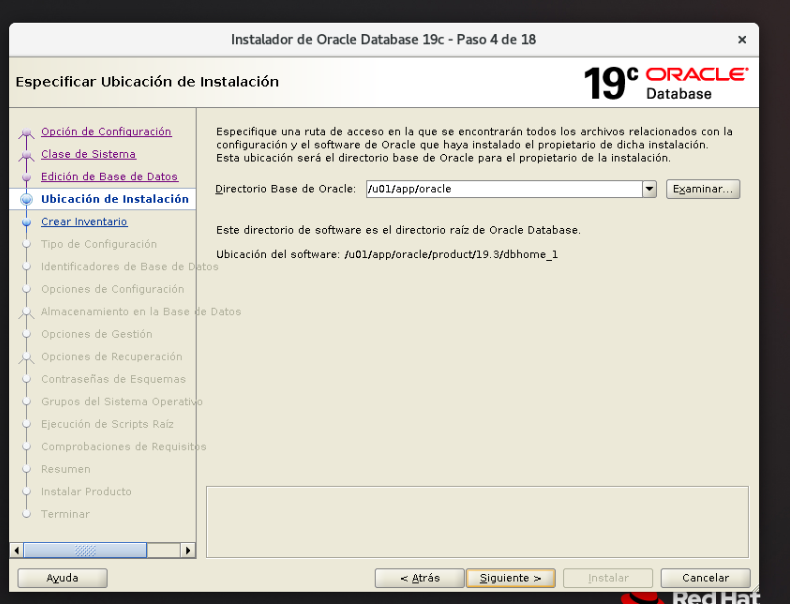Click the sidebar horizontal scrollbar thumb

tap(85, 550)
